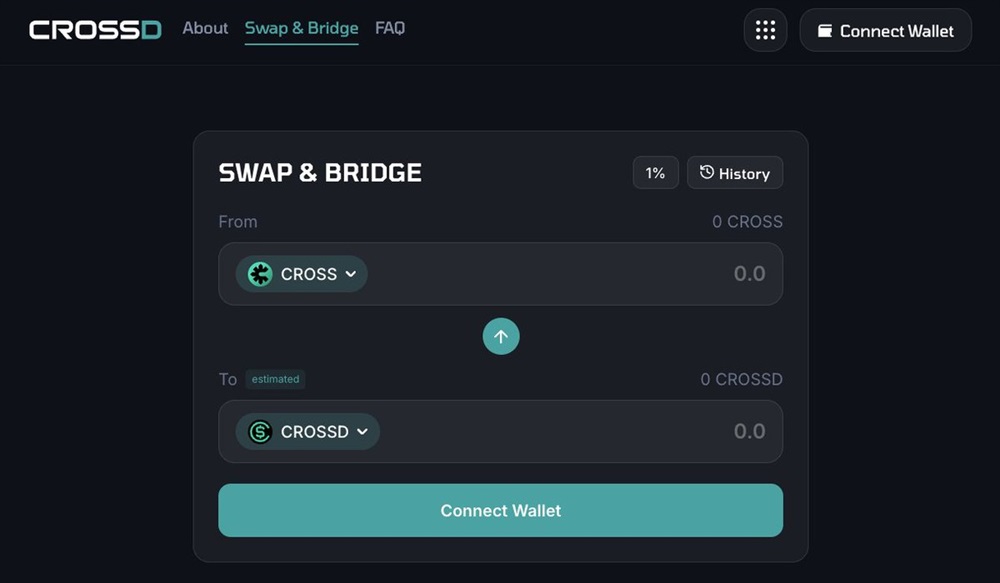Viewport: 1000px width, 583px height.
Task: Click the CROSSD token logo icon
Action: (260, 432)
